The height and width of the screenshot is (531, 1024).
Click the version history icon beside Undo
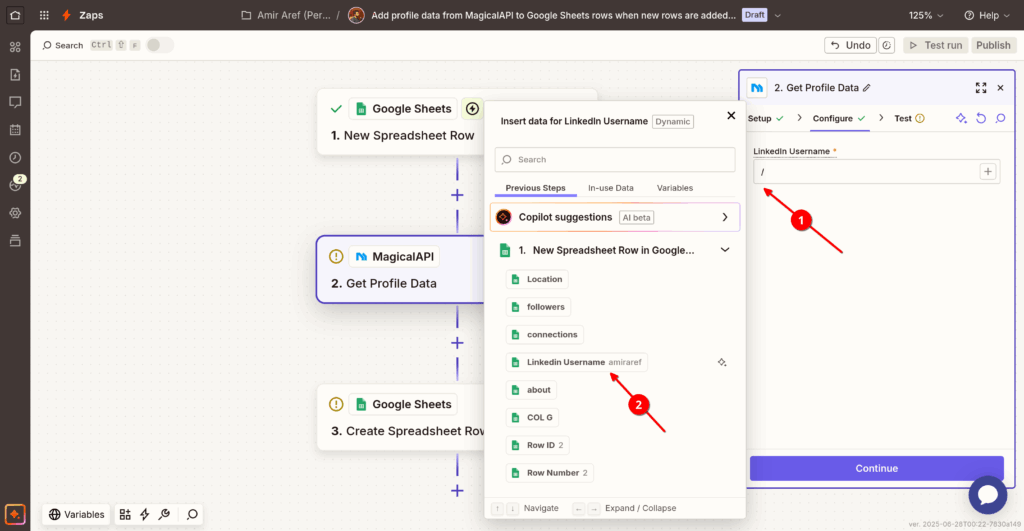tap(886, 45)
